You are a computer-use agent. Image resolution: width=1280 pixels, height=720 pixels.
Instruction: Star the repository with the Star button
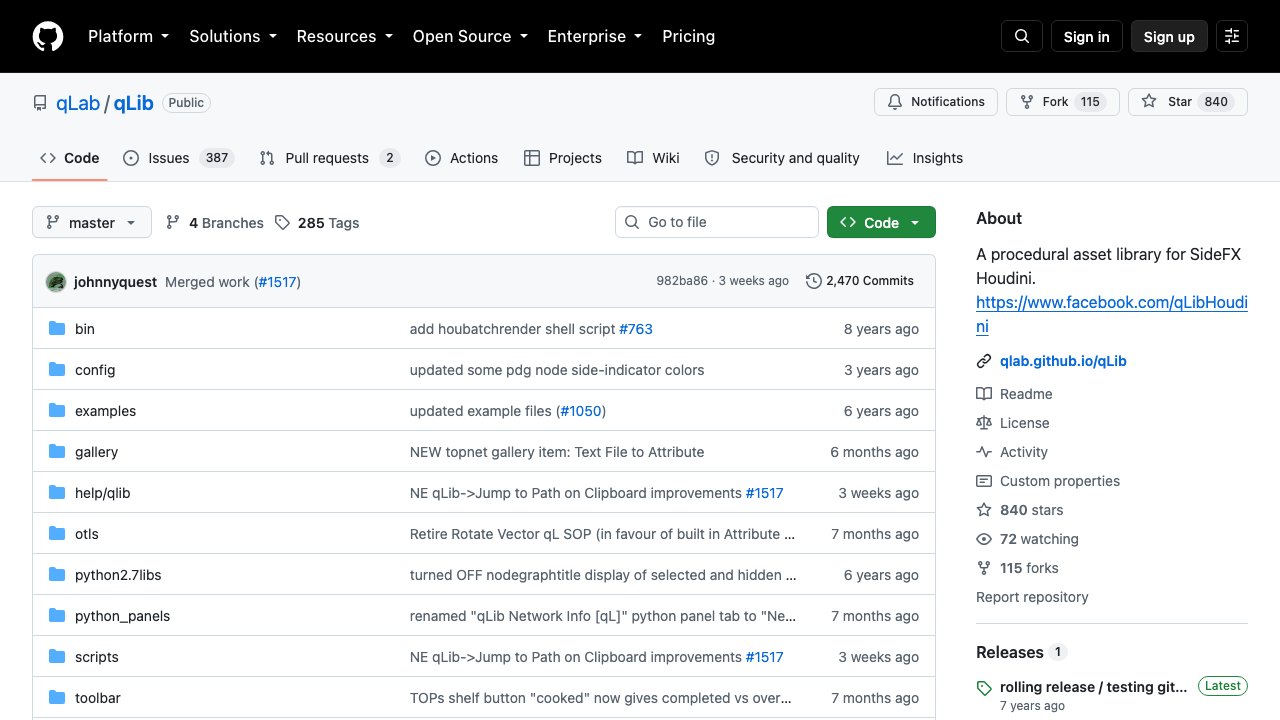click(1188, 102)
